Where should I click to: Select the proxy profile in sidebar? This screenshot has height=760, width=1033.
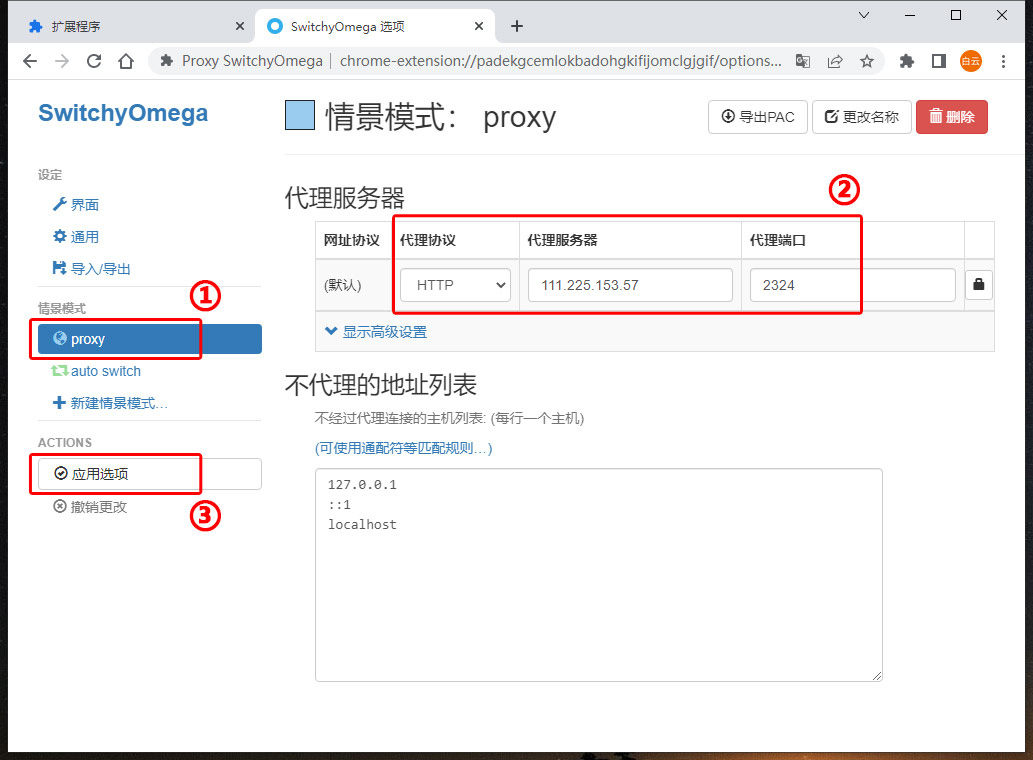(x=150, y=339)
